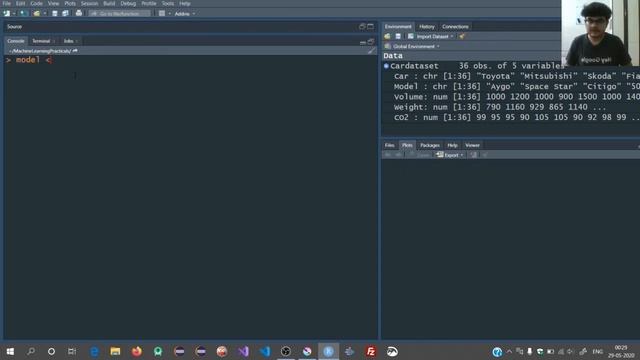This screenshot has height=360, width=640.
Task: Click the Save document icon
Action: (x=55, y=13)
